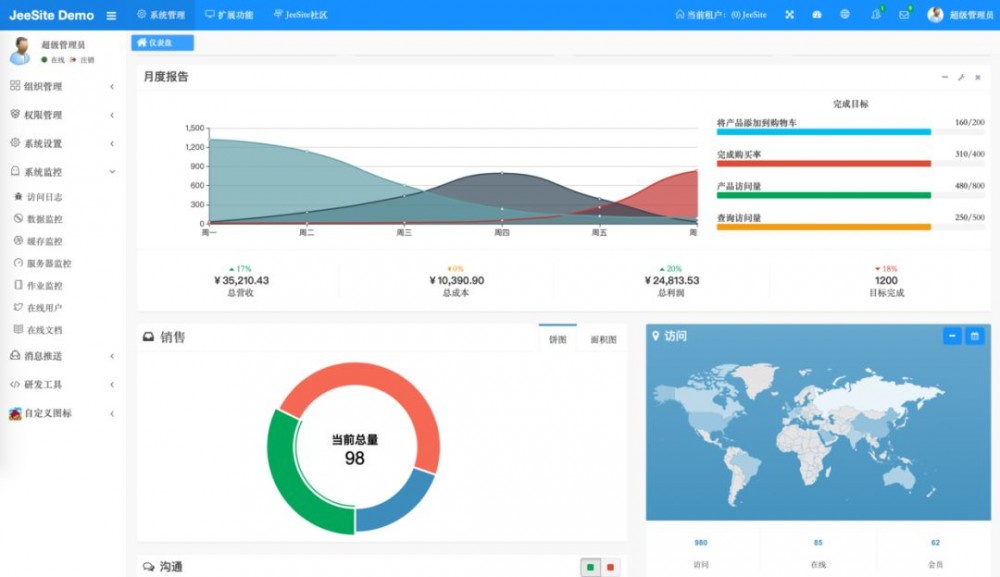Click the JeeSite社区 link
Screen dimensions: 1000x577
pos(304,14)
